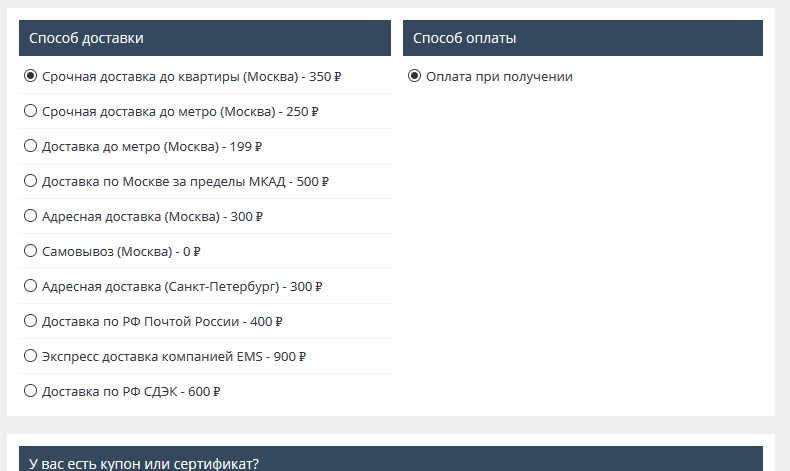Screen dimensions: 790x471
Task: Select radio for Срочная доставка до метро
Action: [30, 111]
